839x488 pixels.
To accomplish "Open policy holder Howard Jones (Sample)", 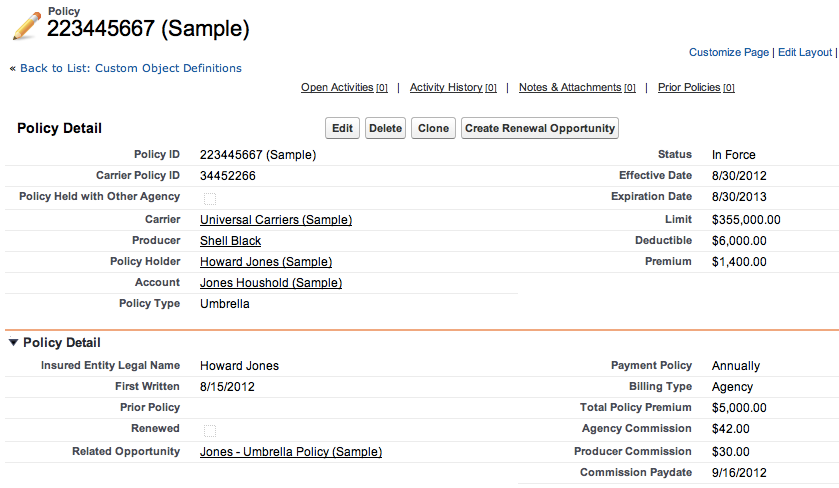I will tap(266, 262).
